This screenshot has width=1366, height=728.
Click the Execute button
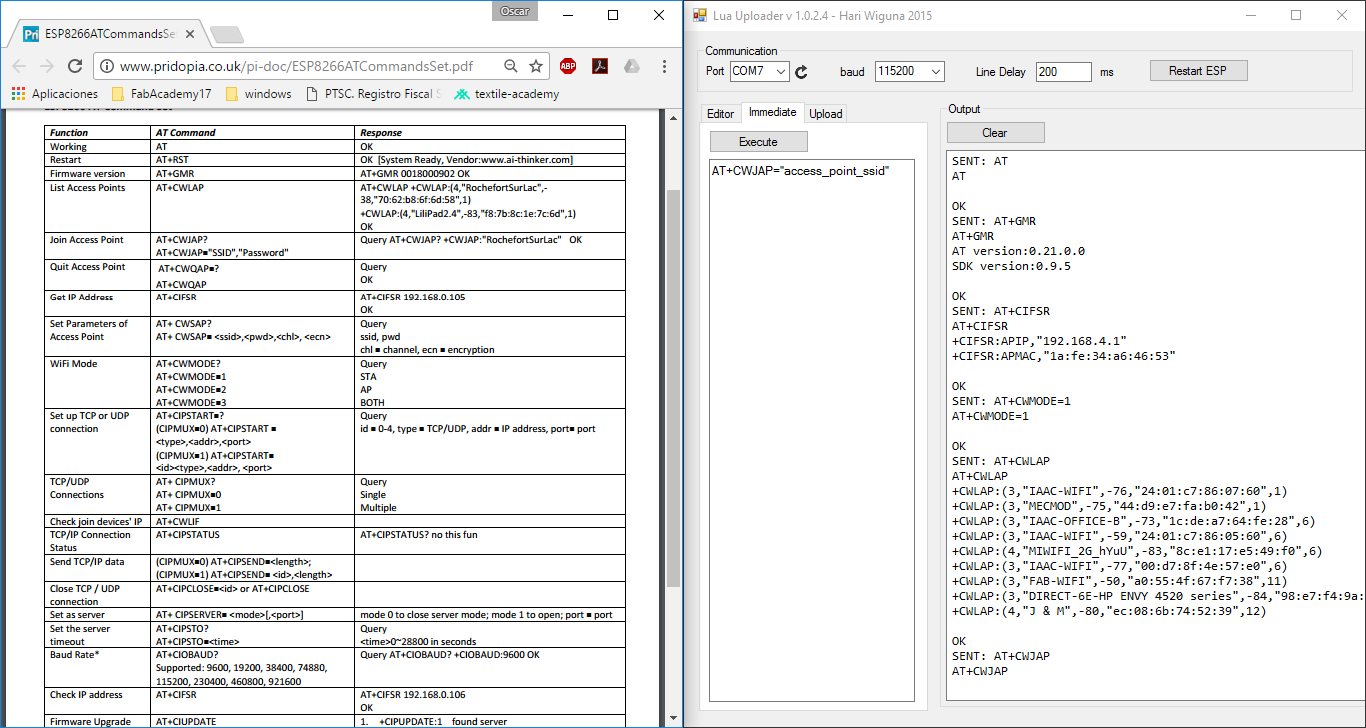[758, 142]
